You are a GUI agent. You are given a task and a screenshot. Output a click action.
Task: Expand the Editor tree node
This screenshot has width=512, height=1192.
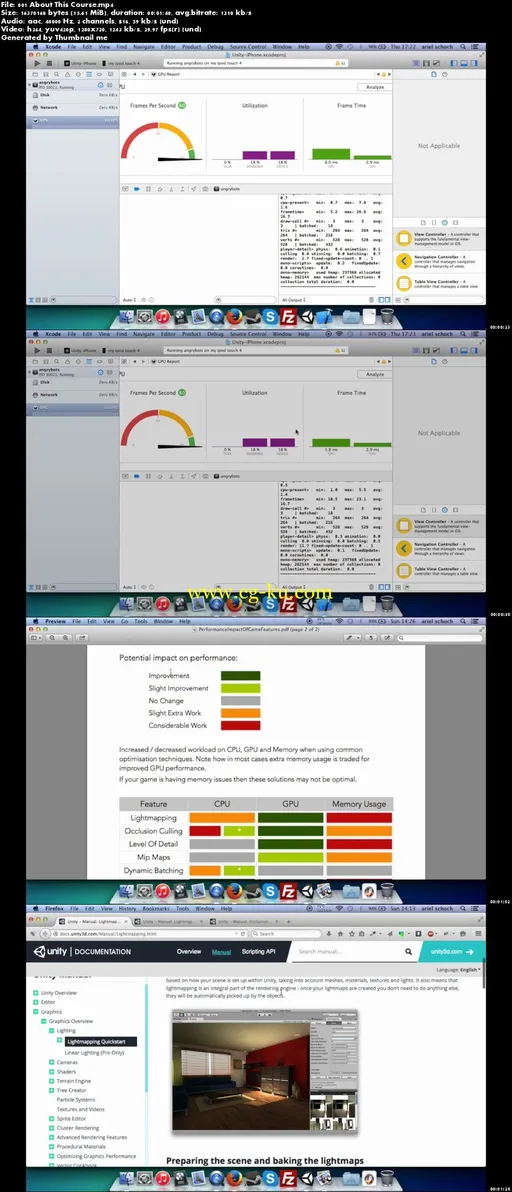[x=36, y=1002]
